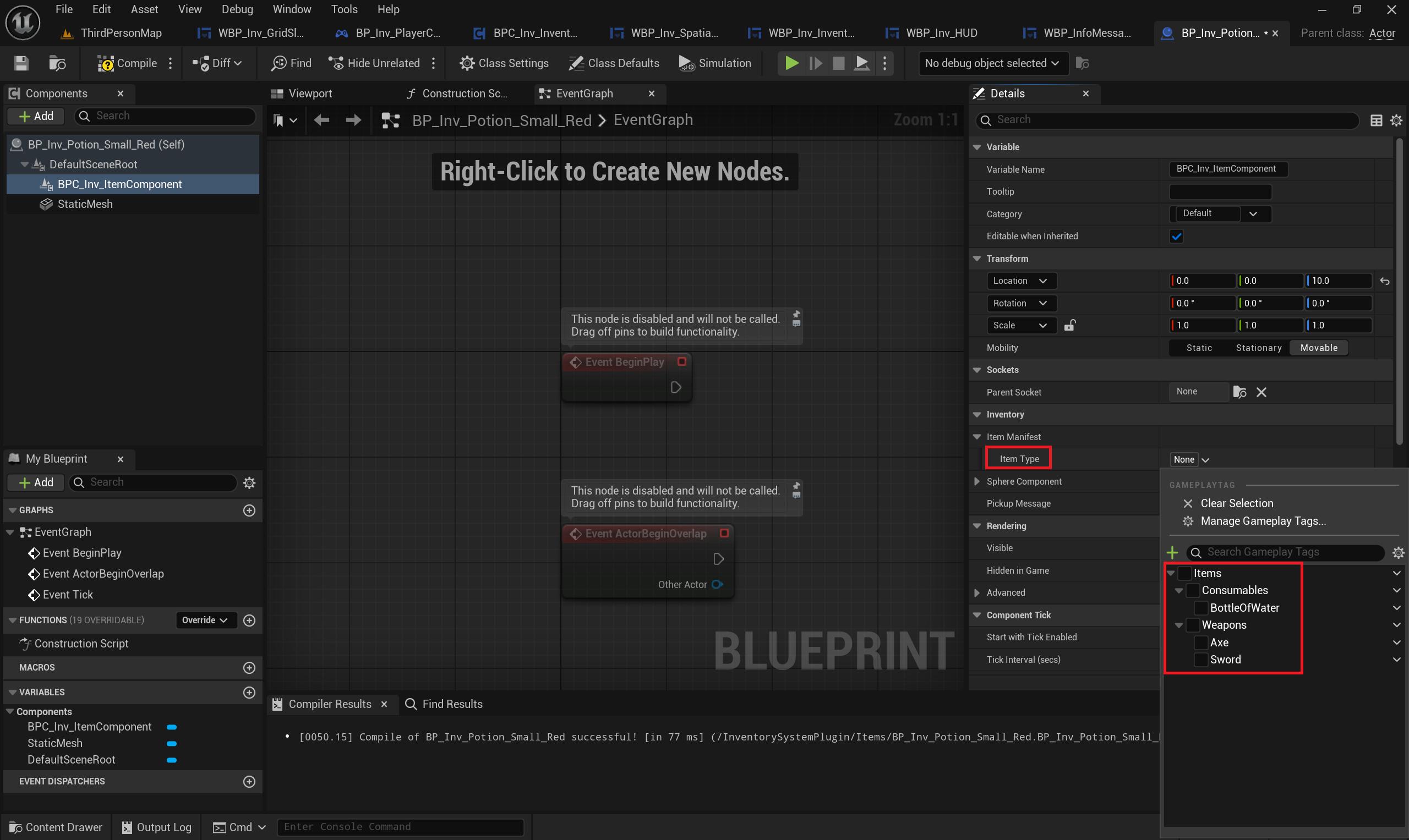Open the debug object selection dropdown
Viewport: 1409px width, 840px height.
click(992, 63)
